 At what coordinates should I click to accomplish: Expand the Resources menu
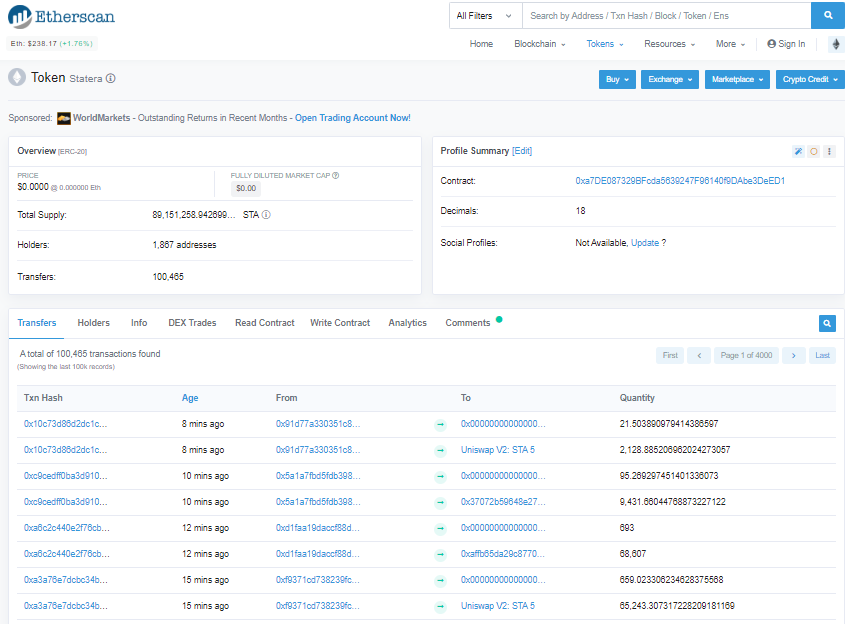[x=669, y=44]
